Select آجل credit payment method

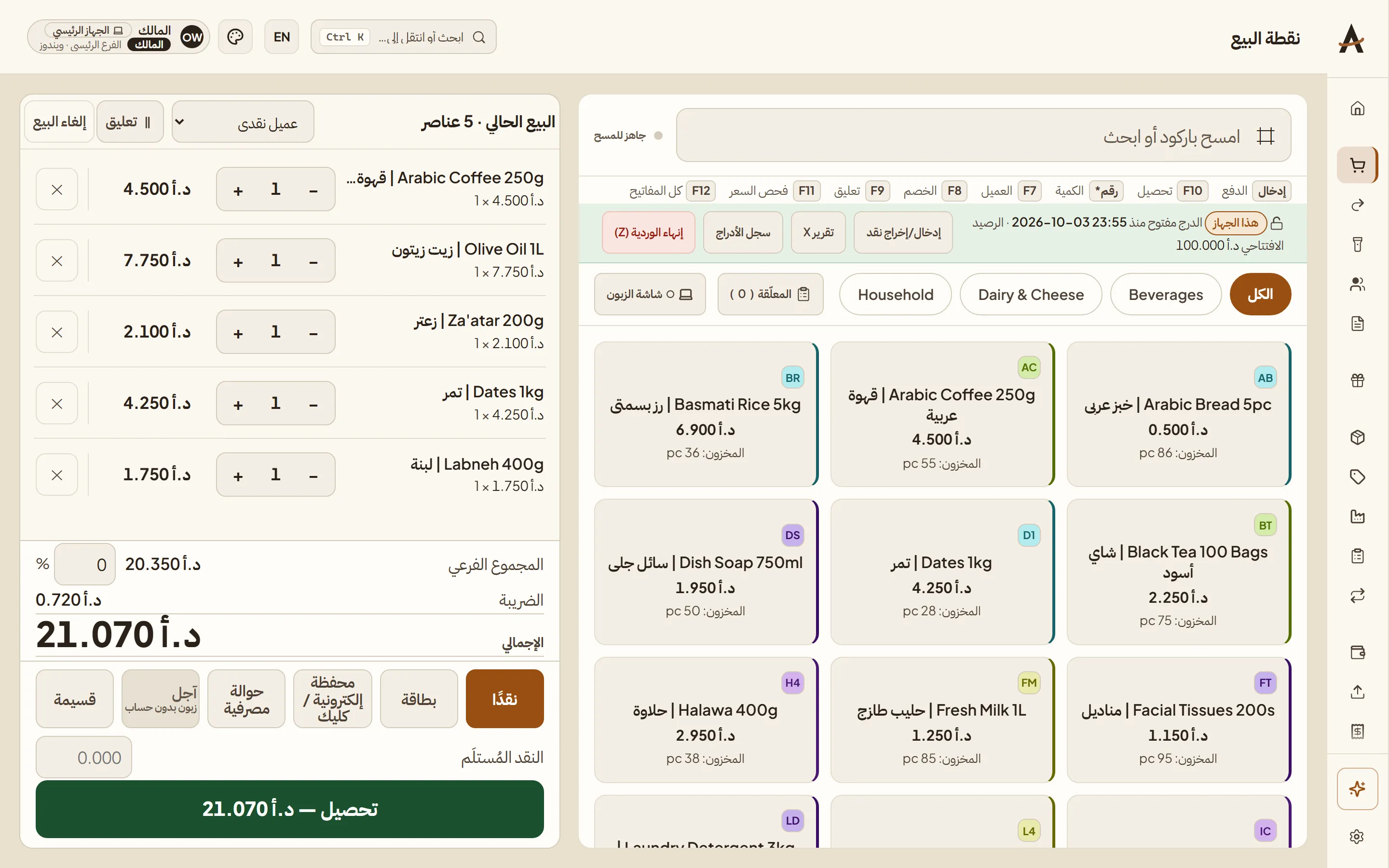(161, 699)
